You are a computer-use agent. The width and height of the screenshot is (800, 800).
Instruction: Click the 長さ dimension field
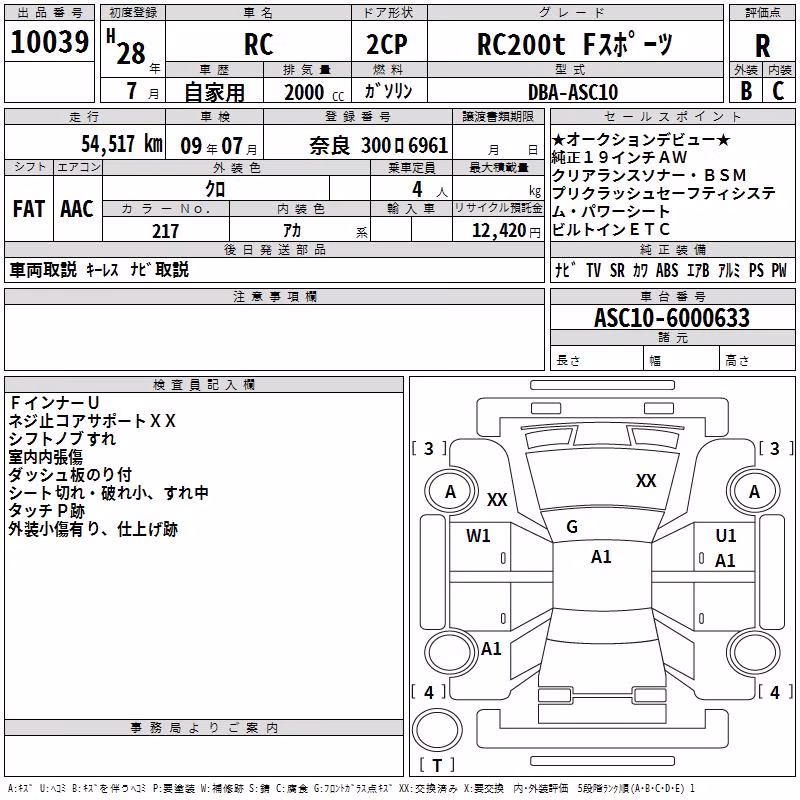(596, 358)
